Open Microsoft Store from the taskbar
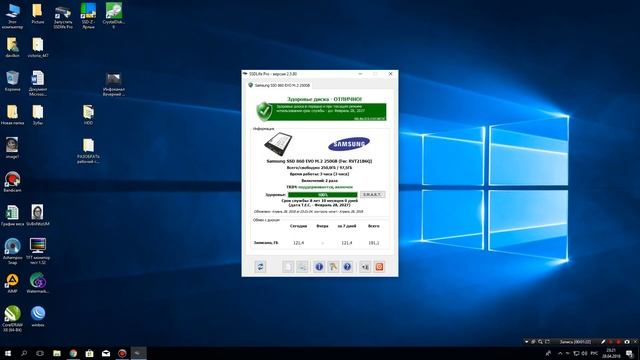The width and height of the screenshot is (640, 360). (x=89, y=353)
